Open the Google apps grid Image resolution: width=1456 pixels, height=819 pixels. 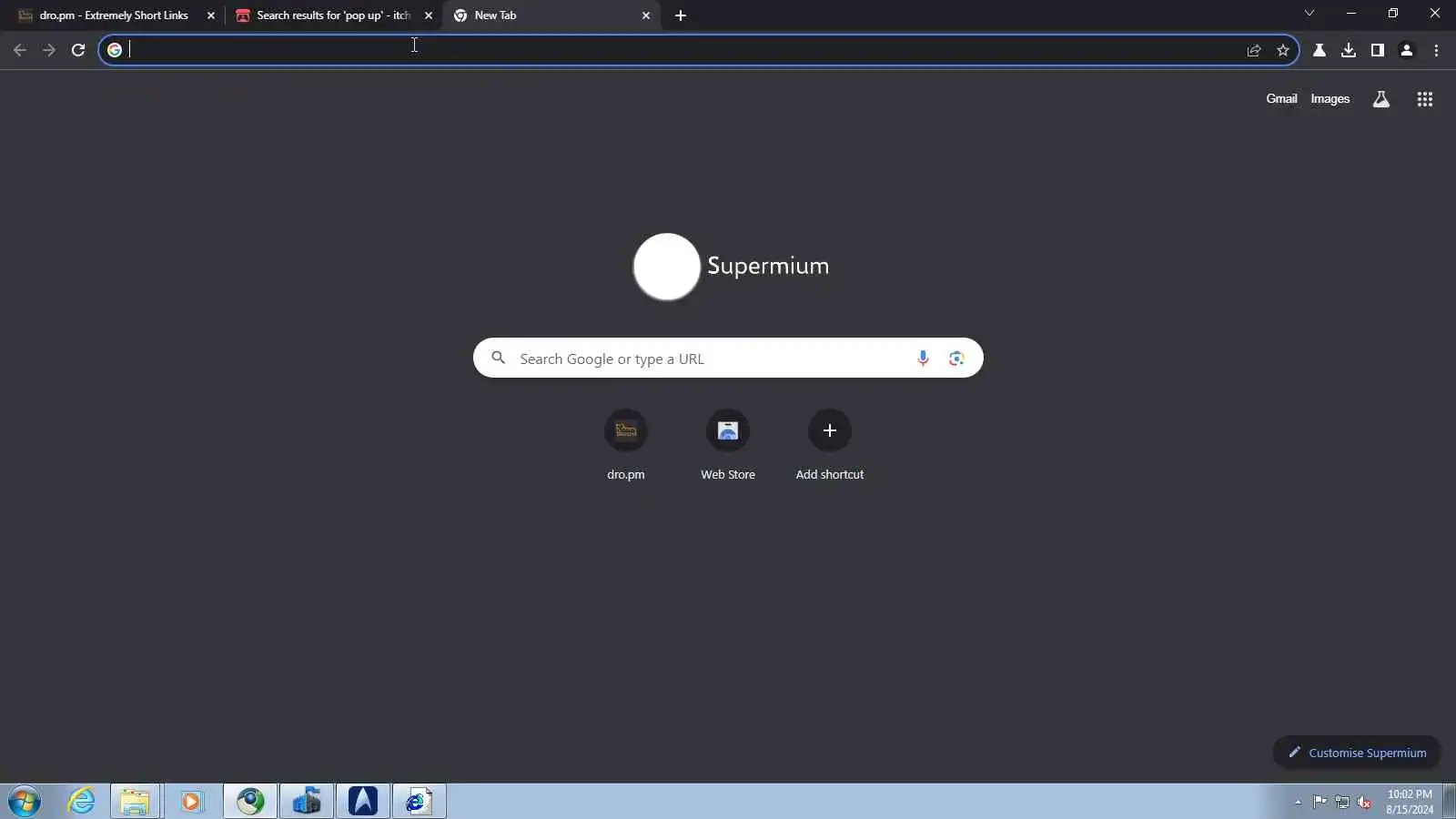1425,99
